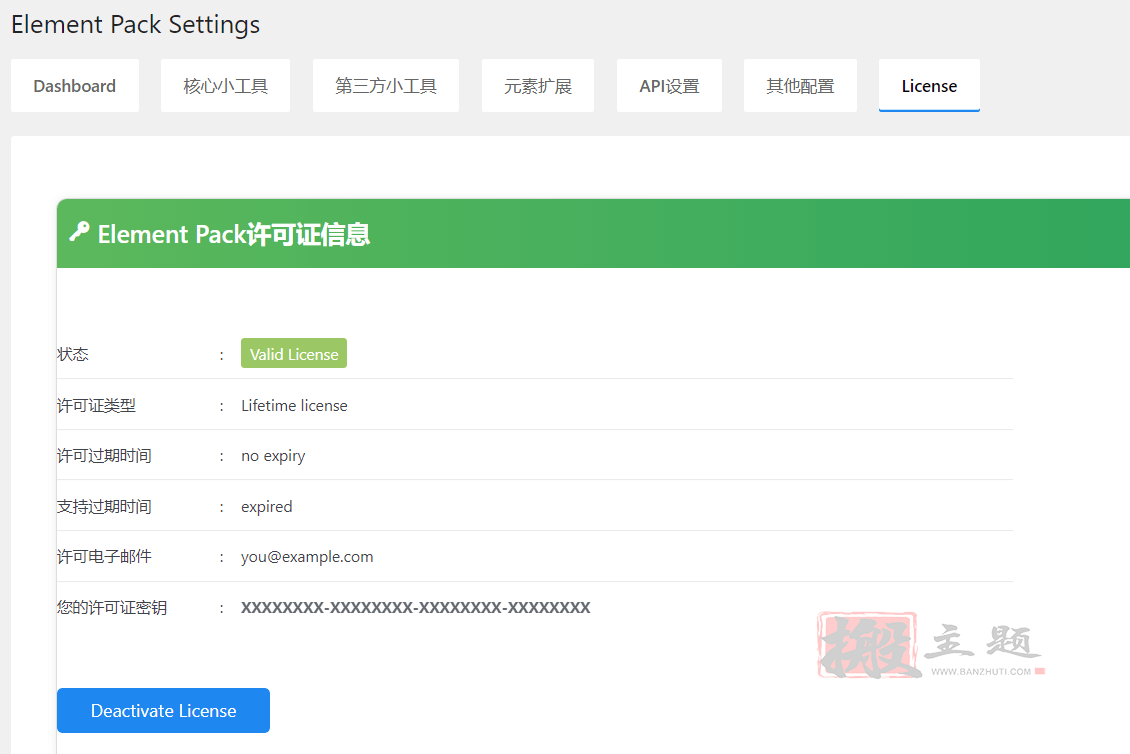Click the 许可过期时间 label
Image resolution: width=1130 pixels, height=754 pixels.
[104, 456]
